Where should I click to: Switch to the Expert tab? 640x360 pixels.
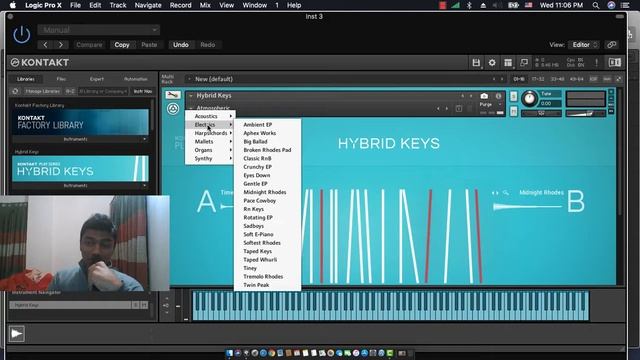(97, 79)
